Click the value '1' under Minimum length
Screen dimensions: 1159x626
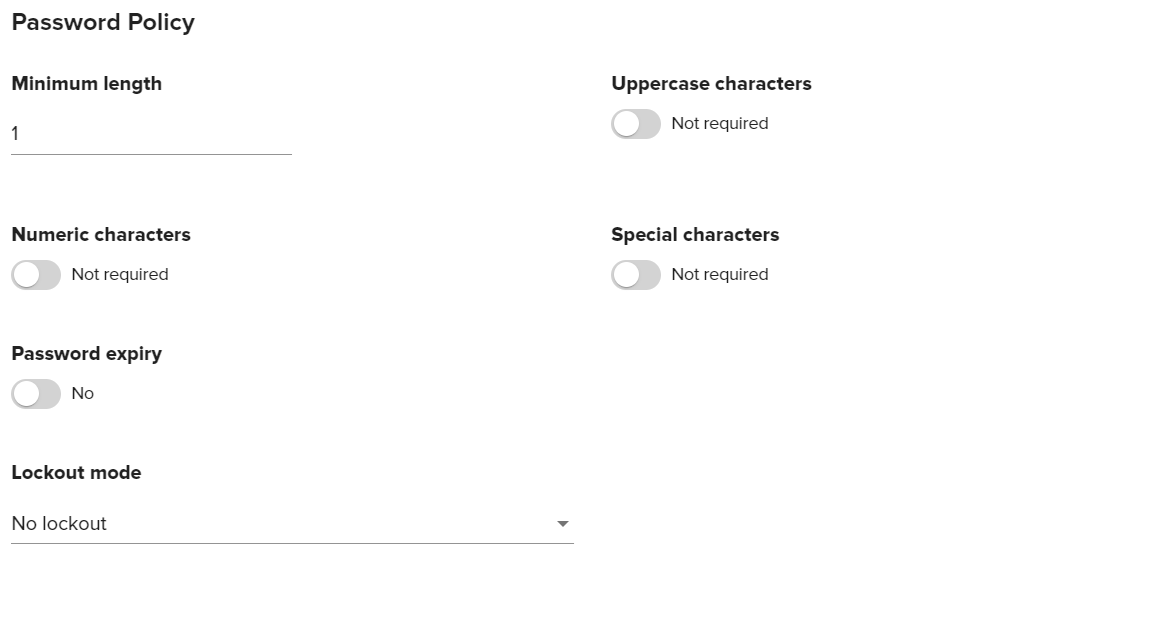(16, 134)
